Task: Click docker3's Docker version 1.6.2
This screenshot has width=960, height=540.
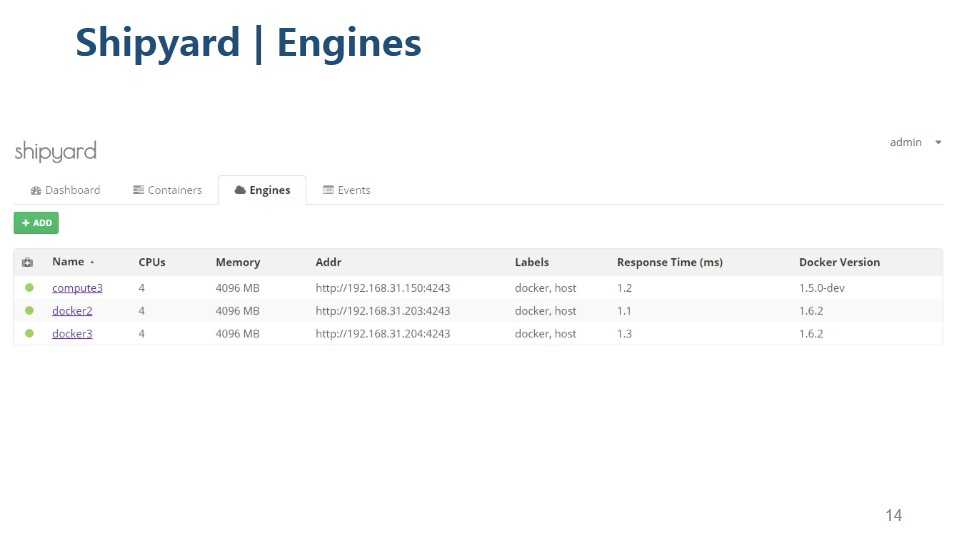Action: point(811,334)
